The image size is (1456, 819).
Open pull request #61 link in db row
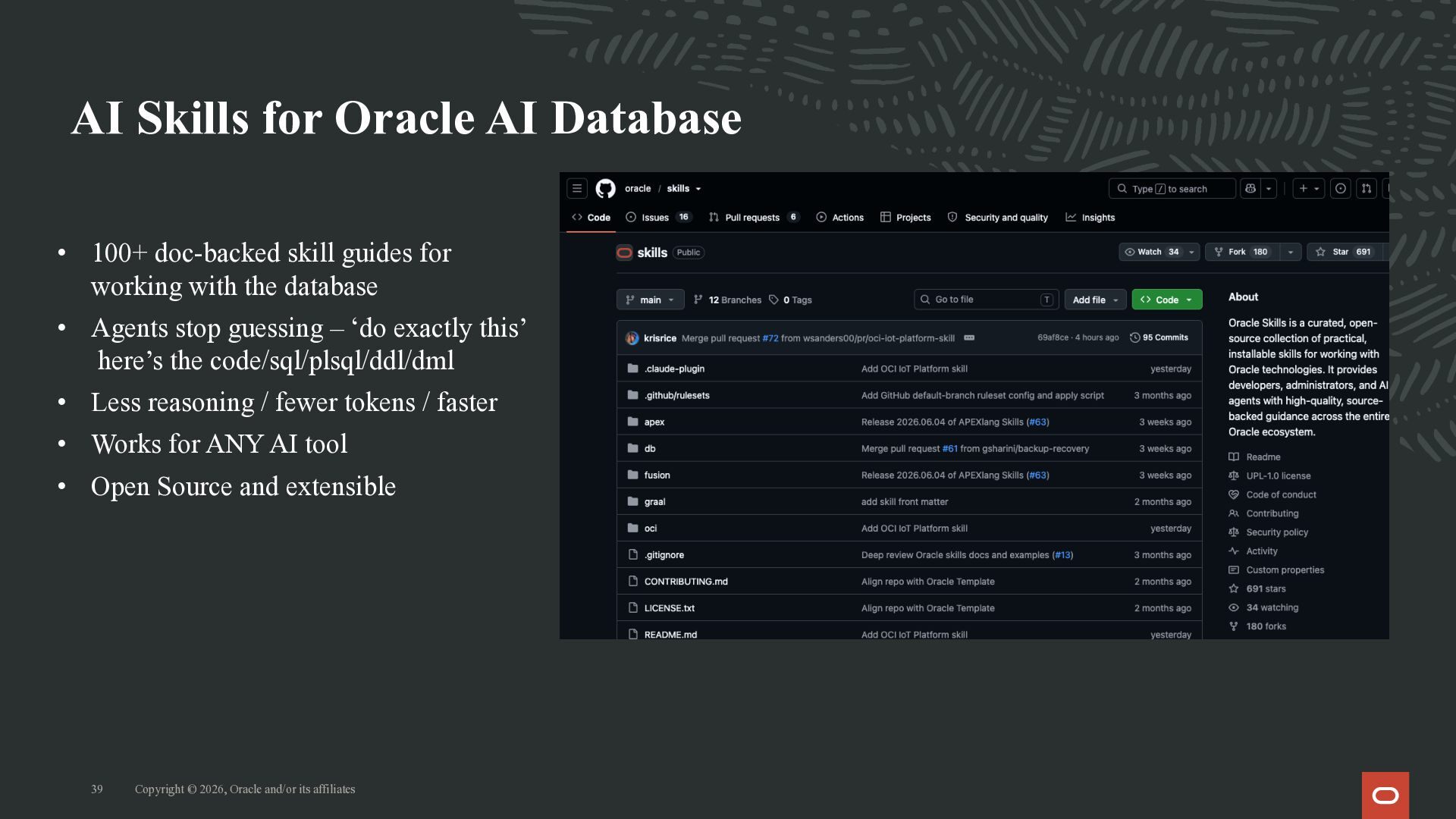[950, 448]
